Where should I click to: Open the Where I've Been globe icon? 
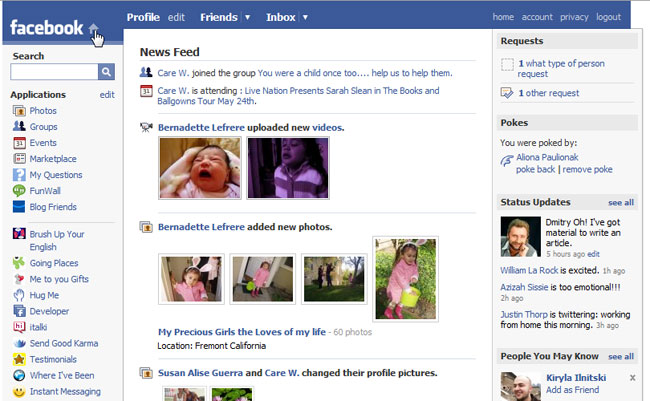(x=19, y=375)
